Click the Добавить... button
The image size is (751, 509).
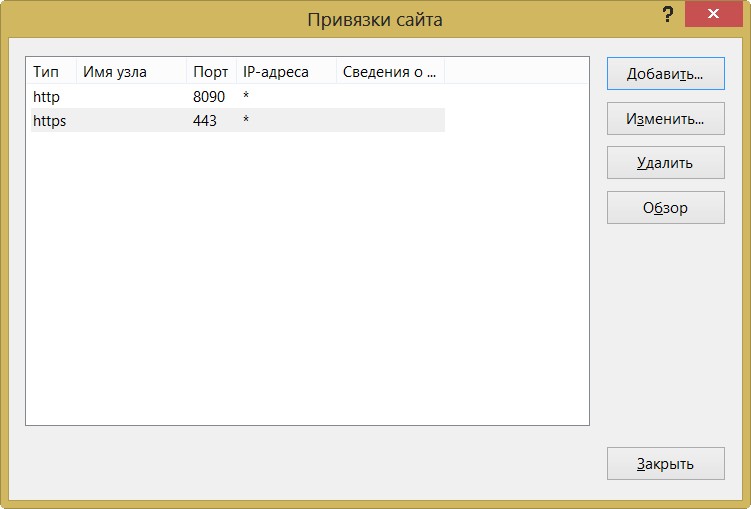665,74
